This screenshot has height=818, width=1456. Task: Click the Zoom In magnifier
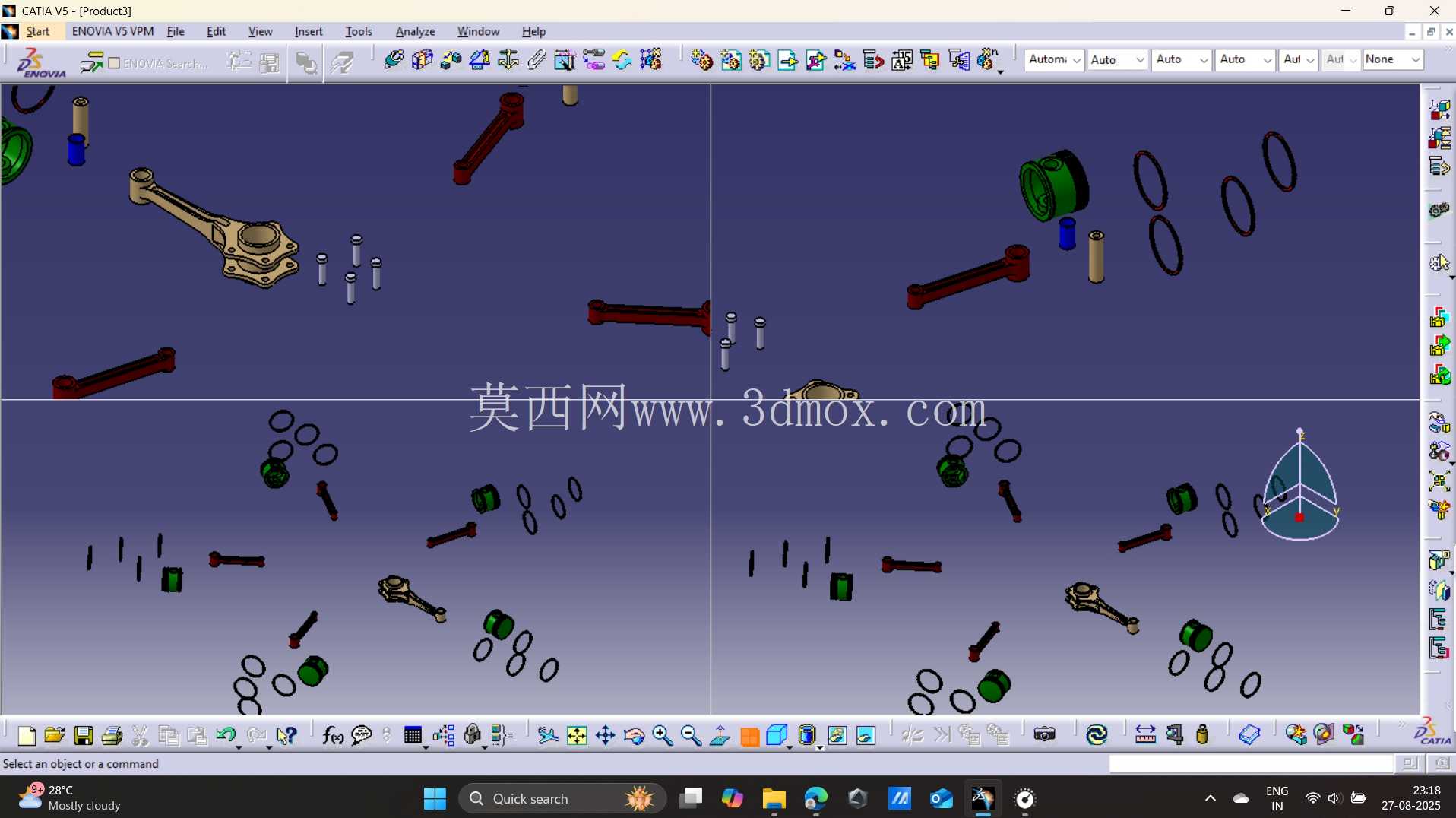point(663,735)
